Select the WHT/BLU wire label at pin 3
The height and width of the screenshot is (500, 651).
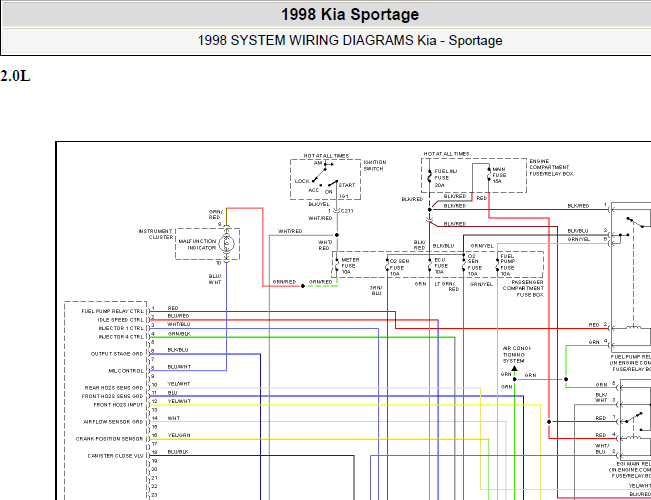(x=179, y=324)
